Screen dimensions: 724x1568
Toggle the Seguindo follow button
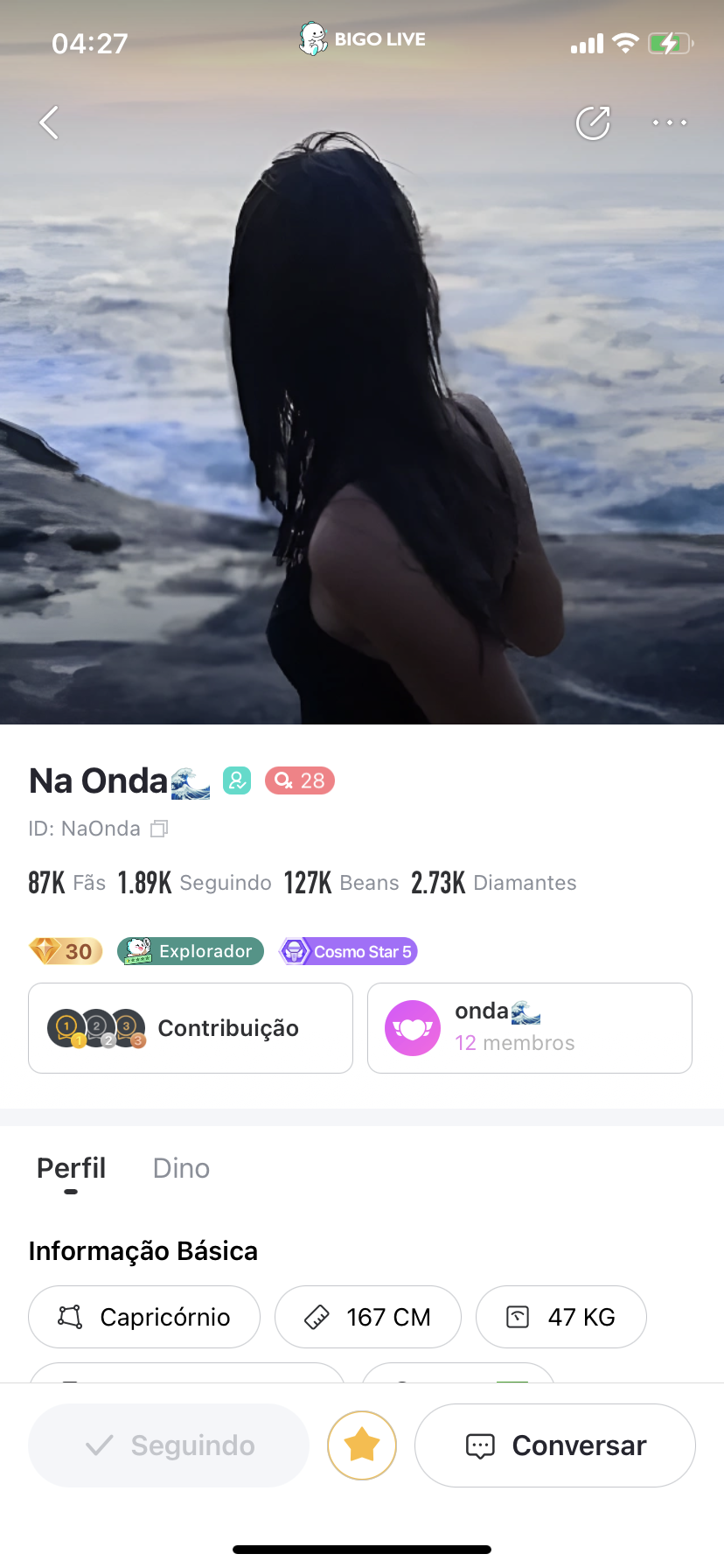169,1445
